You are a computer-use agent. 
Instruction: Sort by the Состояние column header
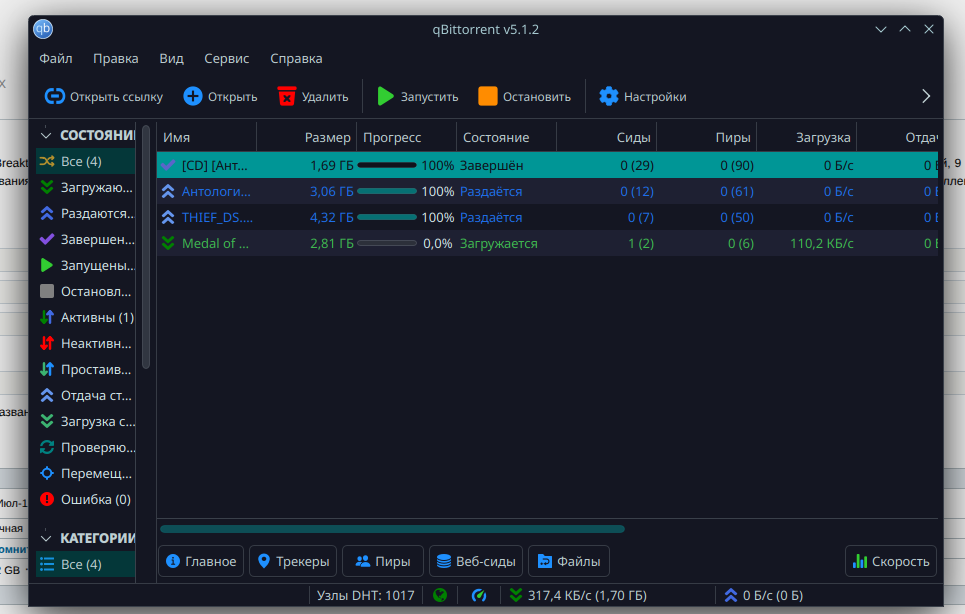point(507,137)
